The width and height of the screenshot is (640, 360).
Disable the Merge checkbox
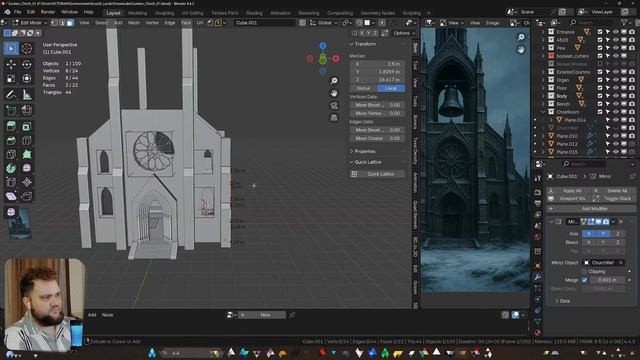584,280
